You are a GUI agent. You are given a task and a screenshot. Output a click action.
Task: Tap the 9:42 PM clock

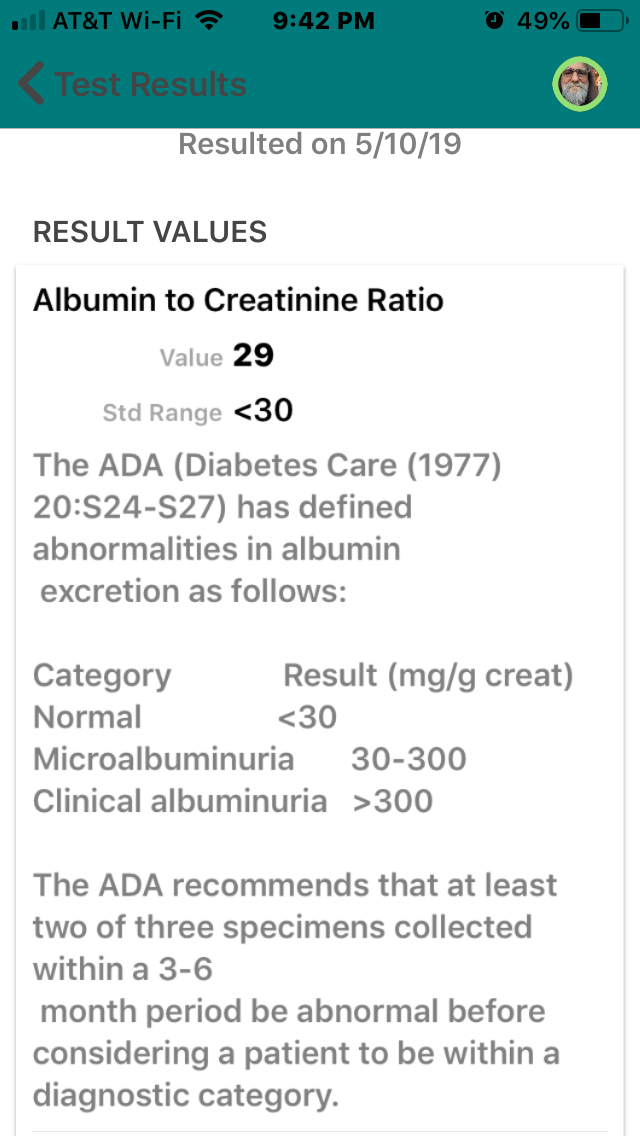(323, 21)
